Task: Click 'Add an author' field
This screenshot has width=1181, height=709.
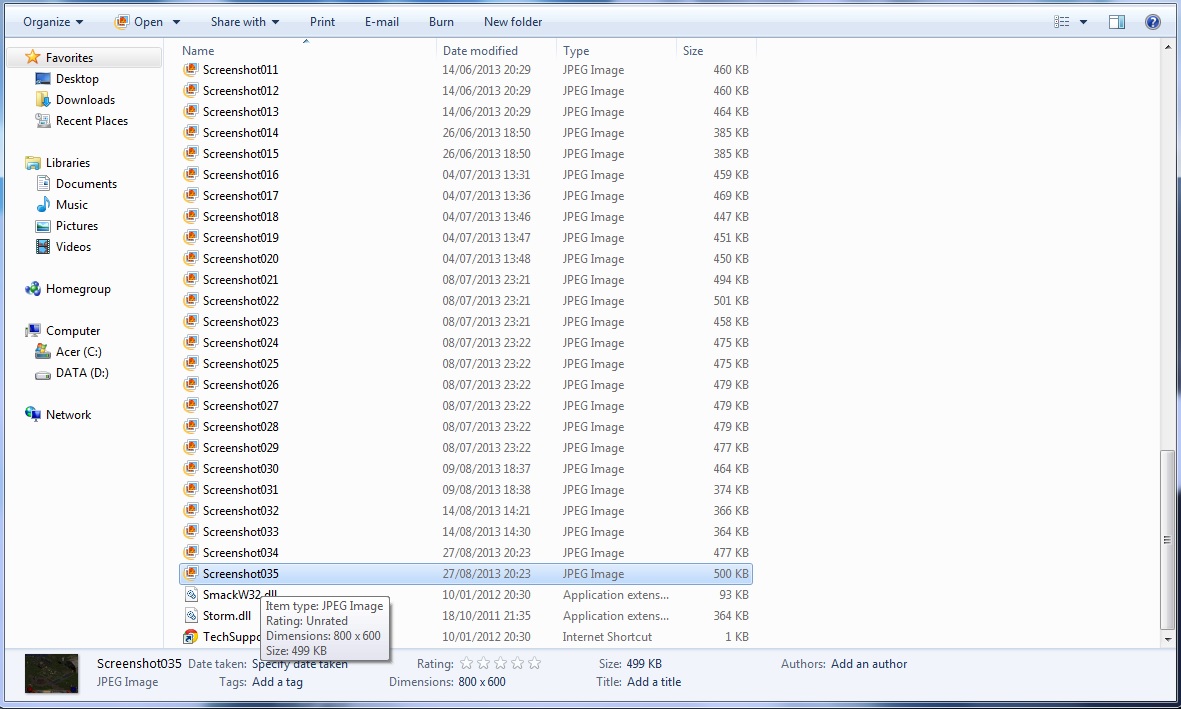Action: [869, 664]
